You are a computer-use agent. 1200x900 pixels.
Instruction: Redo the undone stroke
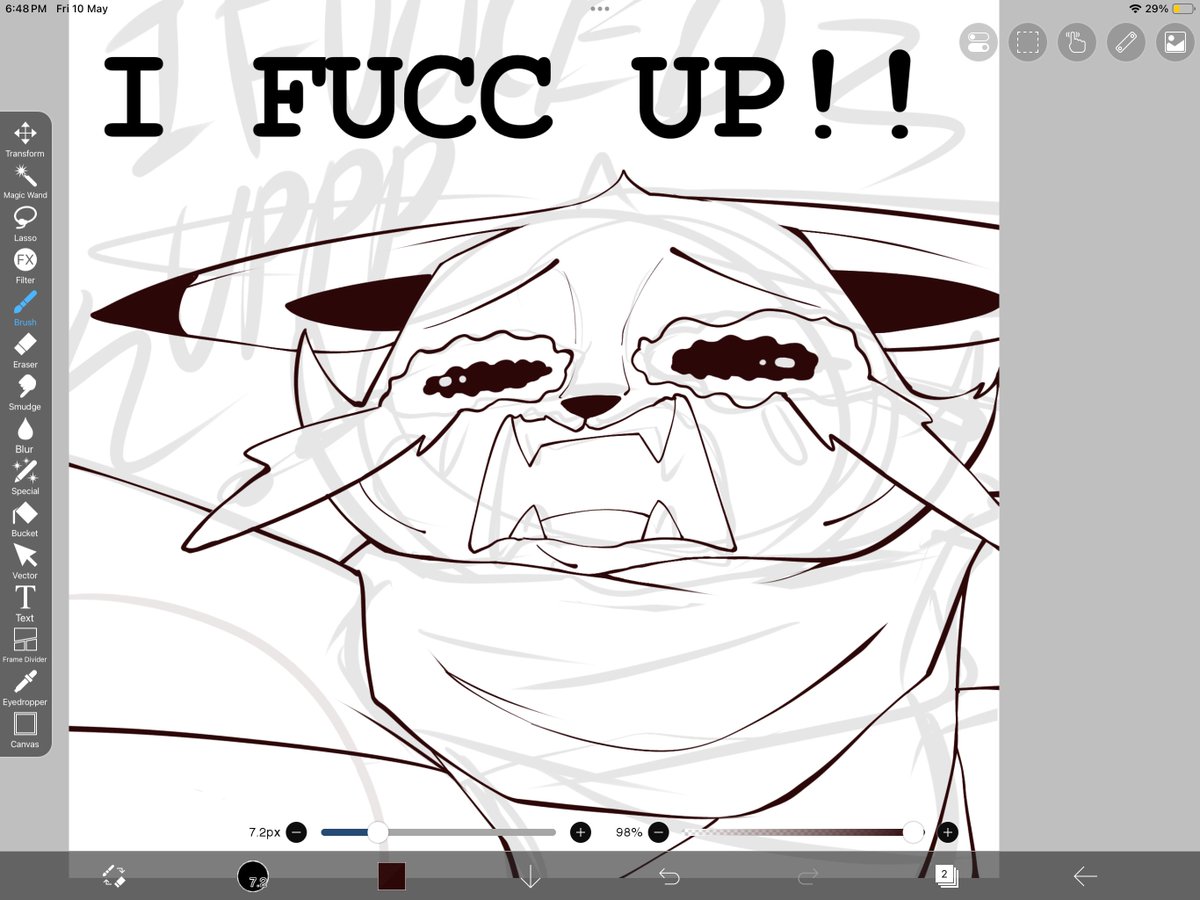coord(808,877)
